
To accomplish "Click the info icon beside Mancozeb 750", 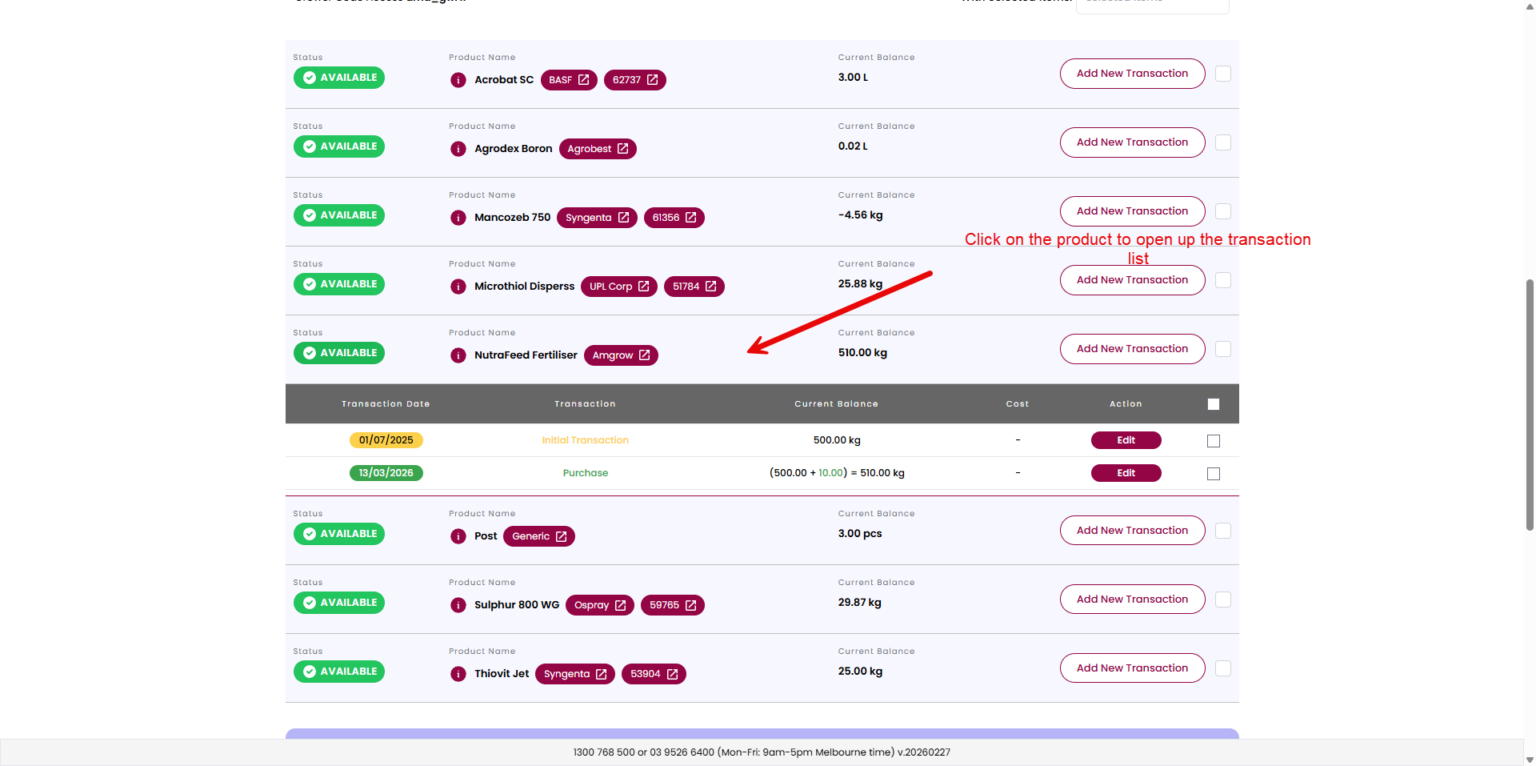I will pos(458,218).
